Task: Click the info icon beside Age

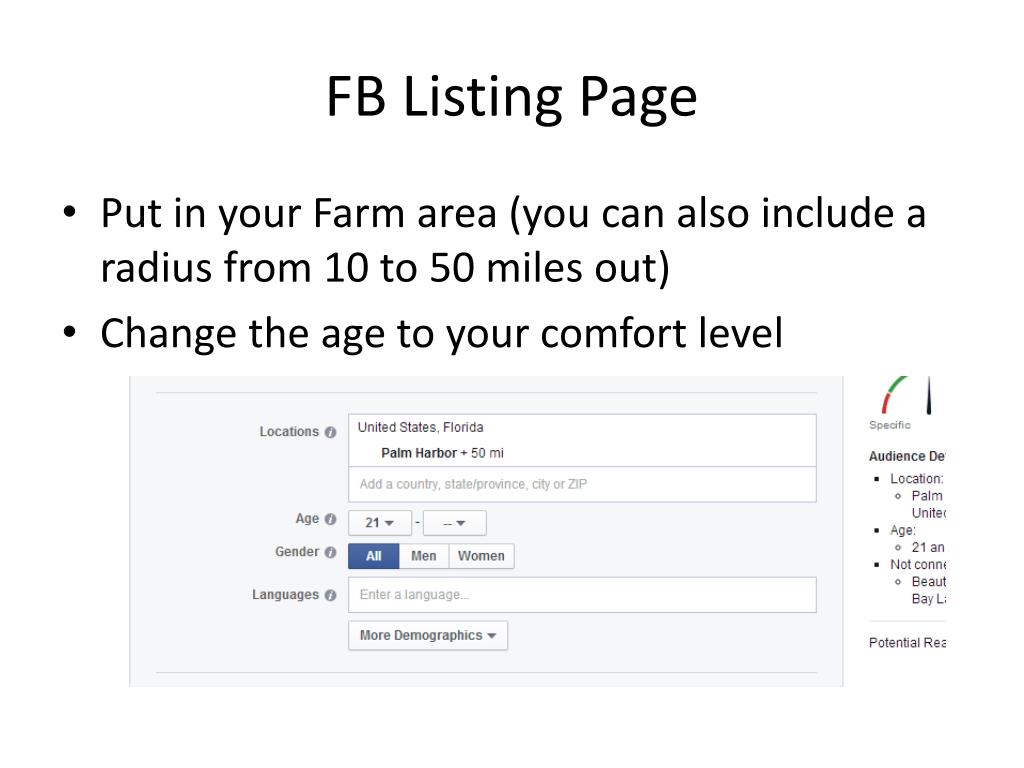Action: 330,519
